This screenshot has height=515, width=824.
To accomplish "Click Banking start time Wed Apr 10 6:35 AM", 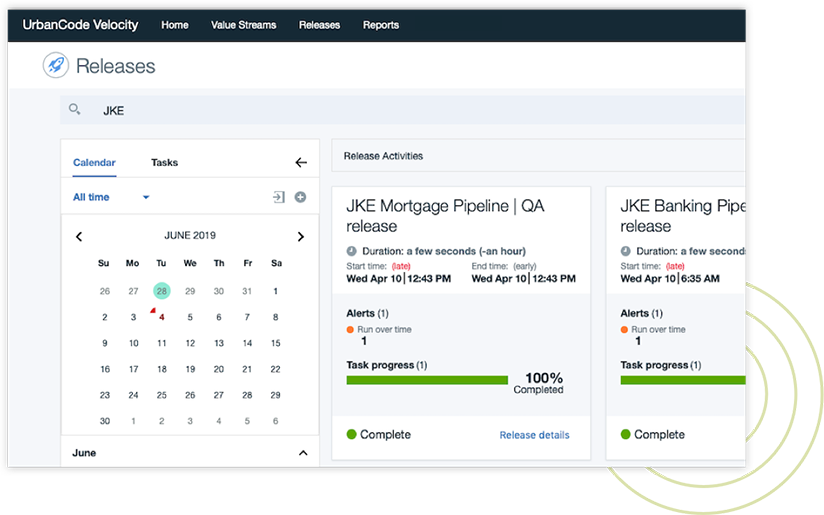I will coord(670,279).
